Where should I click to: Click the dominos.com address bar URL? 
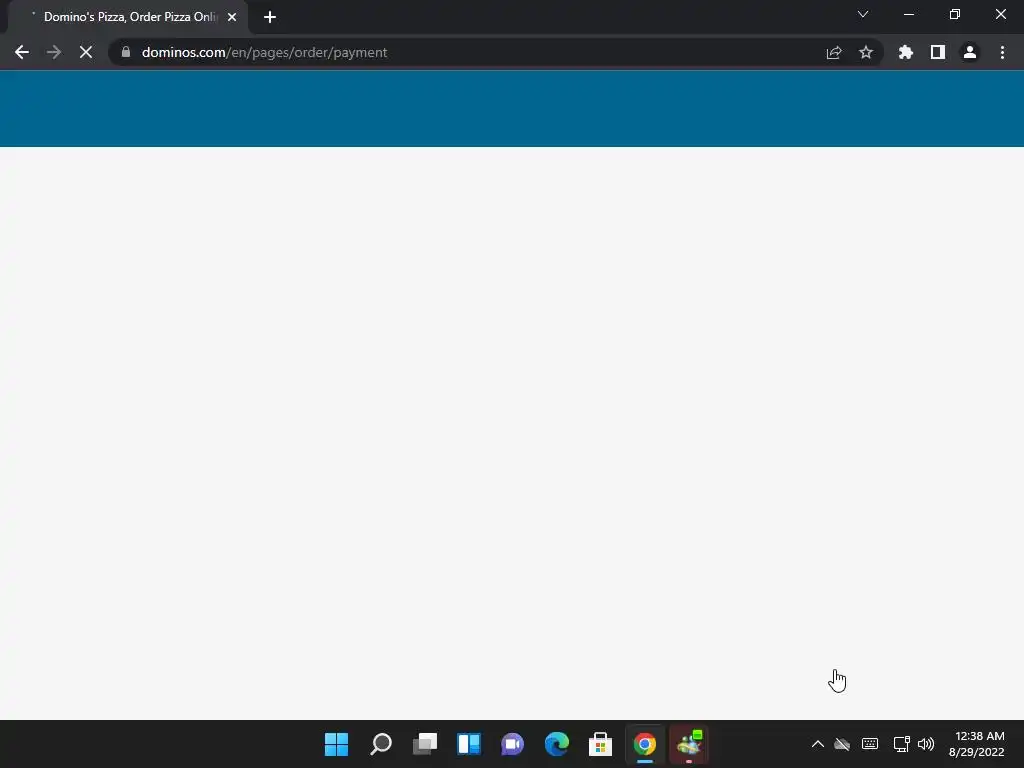click(x=264, y=52)
